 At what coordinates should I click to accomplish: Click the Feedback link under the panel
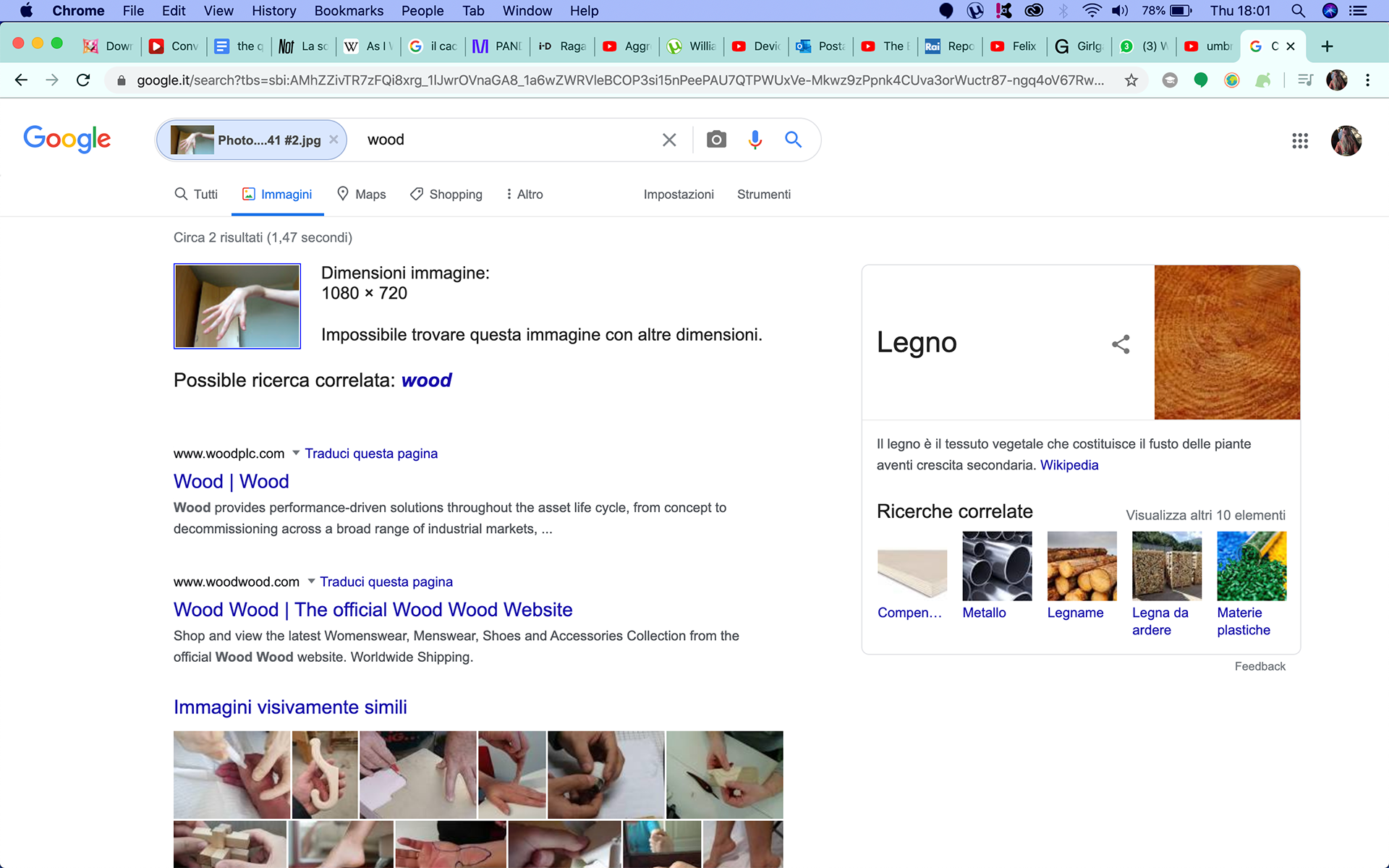coord(1260,666)
